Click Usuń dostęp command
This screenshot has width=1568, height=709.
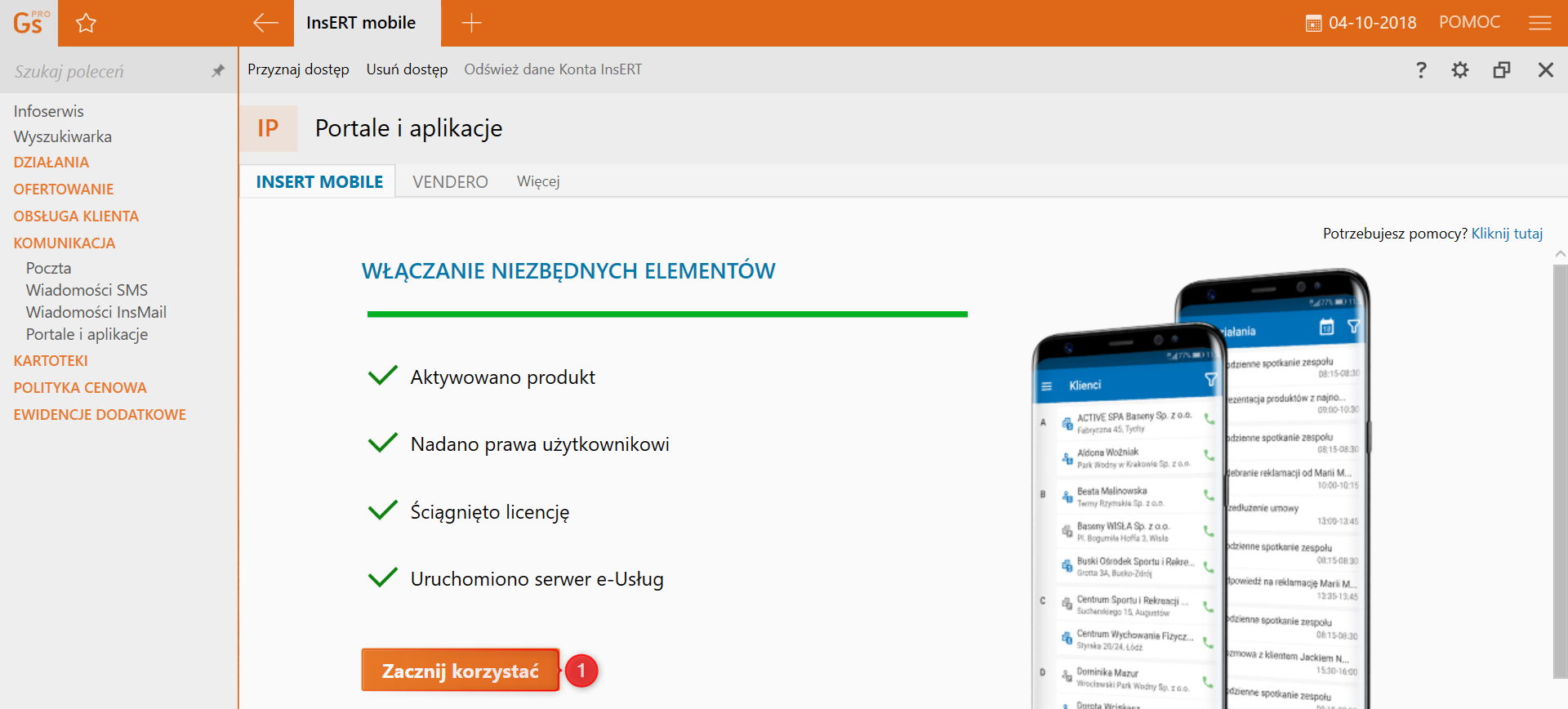[x=407, y=69]
